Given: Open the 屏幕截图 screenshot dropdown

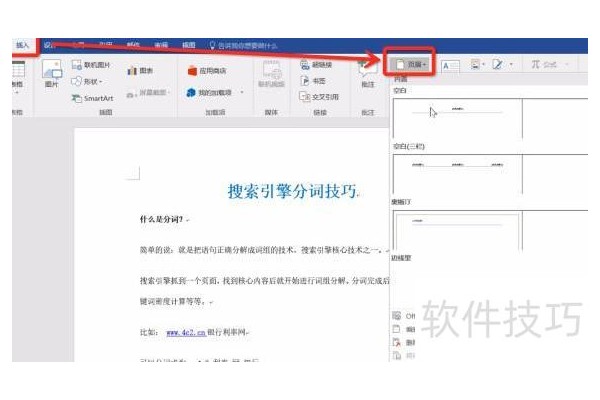Looking at the screenshot, I should [148, 93].
